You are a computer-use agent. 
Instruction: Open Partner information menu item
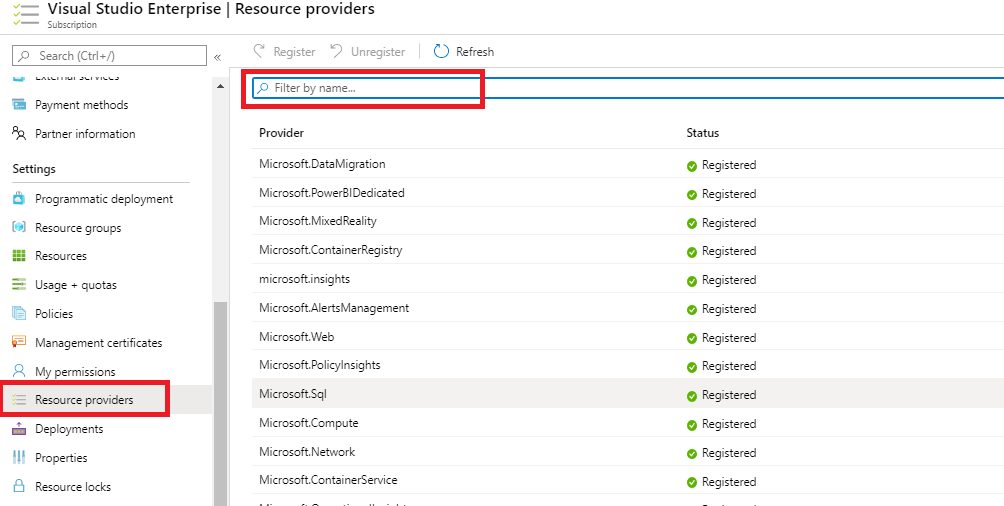pos(85,134)
